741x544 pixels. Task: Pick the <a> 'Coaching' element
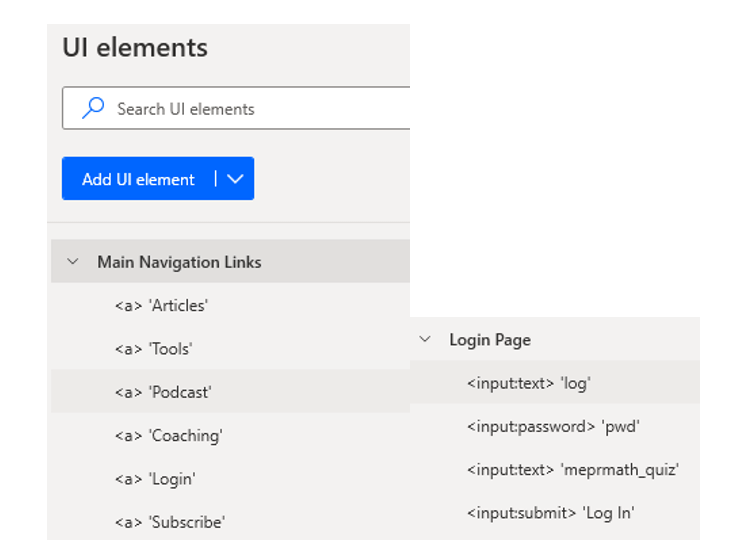pos(168,436)
